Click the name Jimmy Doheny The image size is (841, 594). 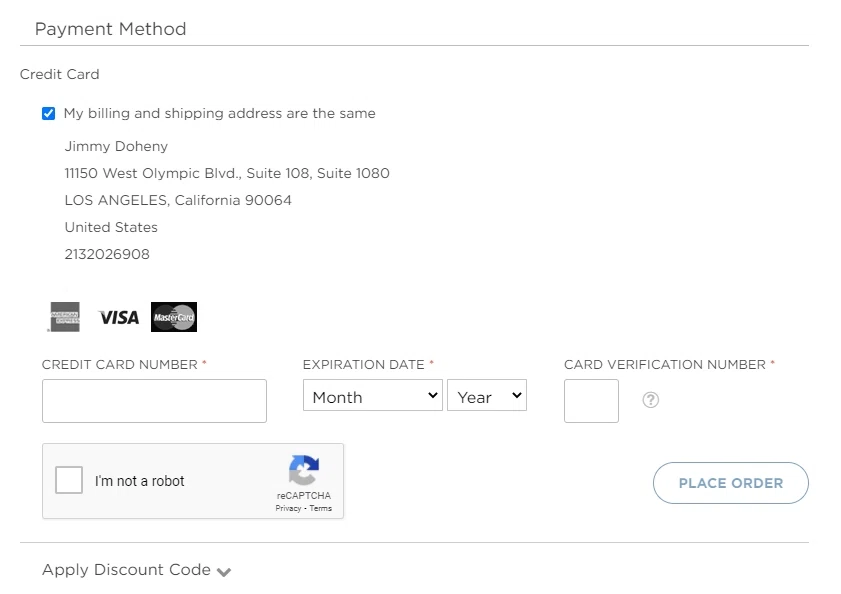[x=116, y=146]
